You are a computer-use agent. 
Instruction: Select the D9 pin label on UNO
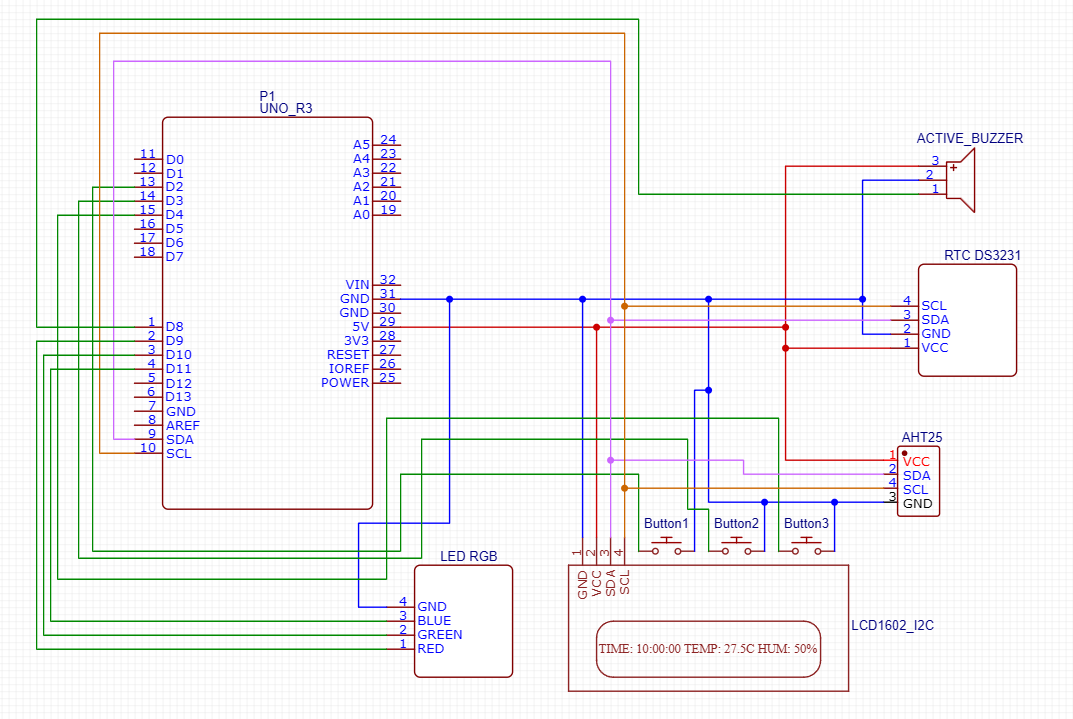click(174, 341)
